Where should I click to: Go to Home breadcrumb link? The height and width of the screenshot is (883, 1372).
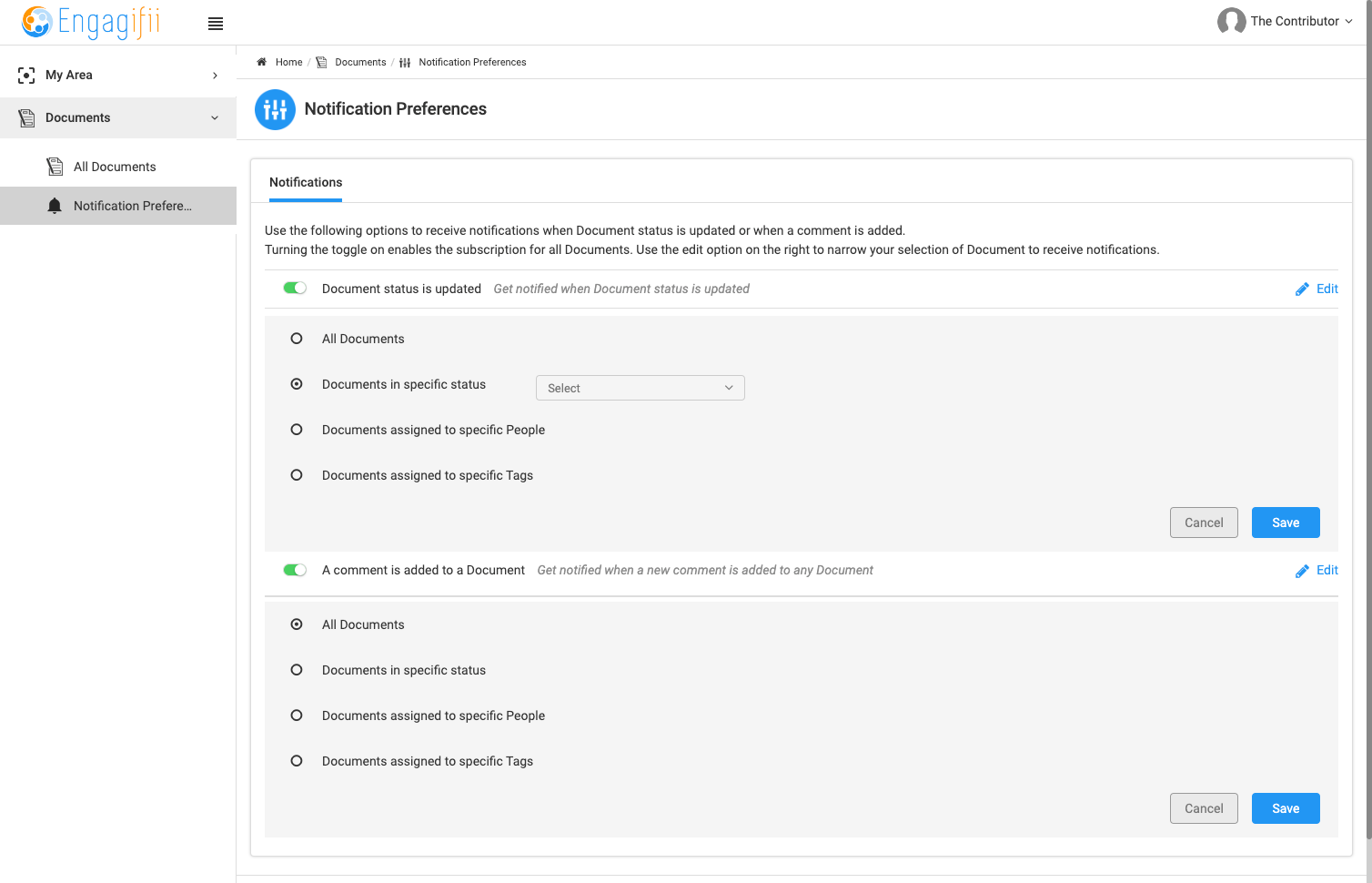coord(289,62)
